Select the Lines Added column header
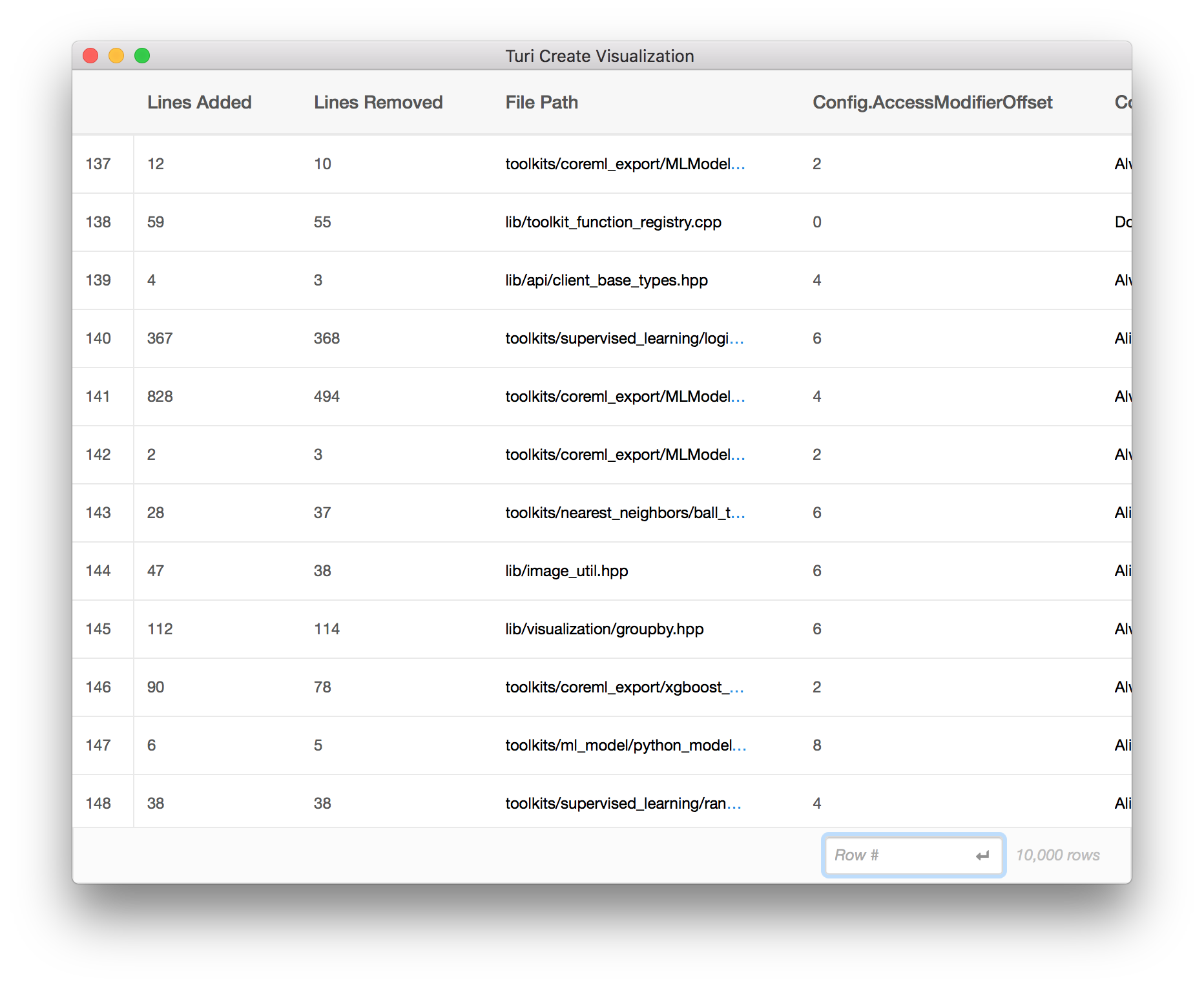This screenshot has height=987, width=1204. (x=200, y=102)
